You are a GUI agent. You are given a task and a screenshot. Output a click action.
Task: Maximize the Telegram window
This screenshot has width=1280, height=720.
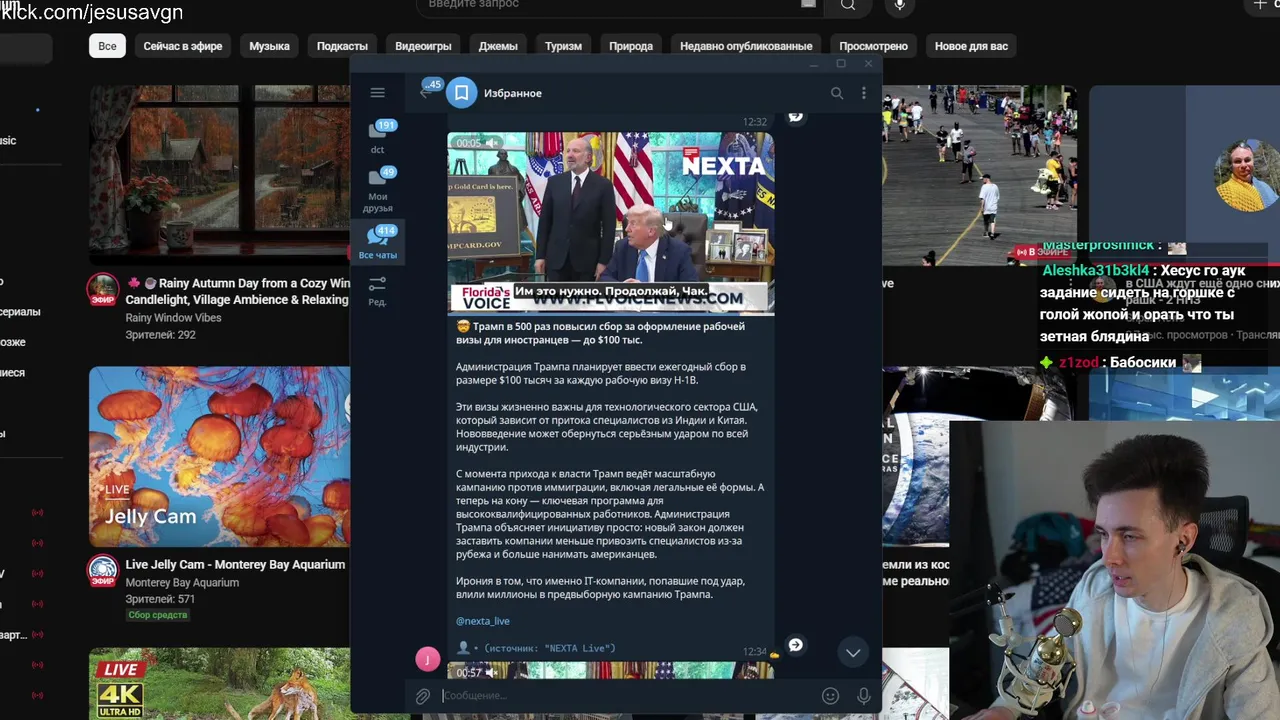tap(841, 64)
